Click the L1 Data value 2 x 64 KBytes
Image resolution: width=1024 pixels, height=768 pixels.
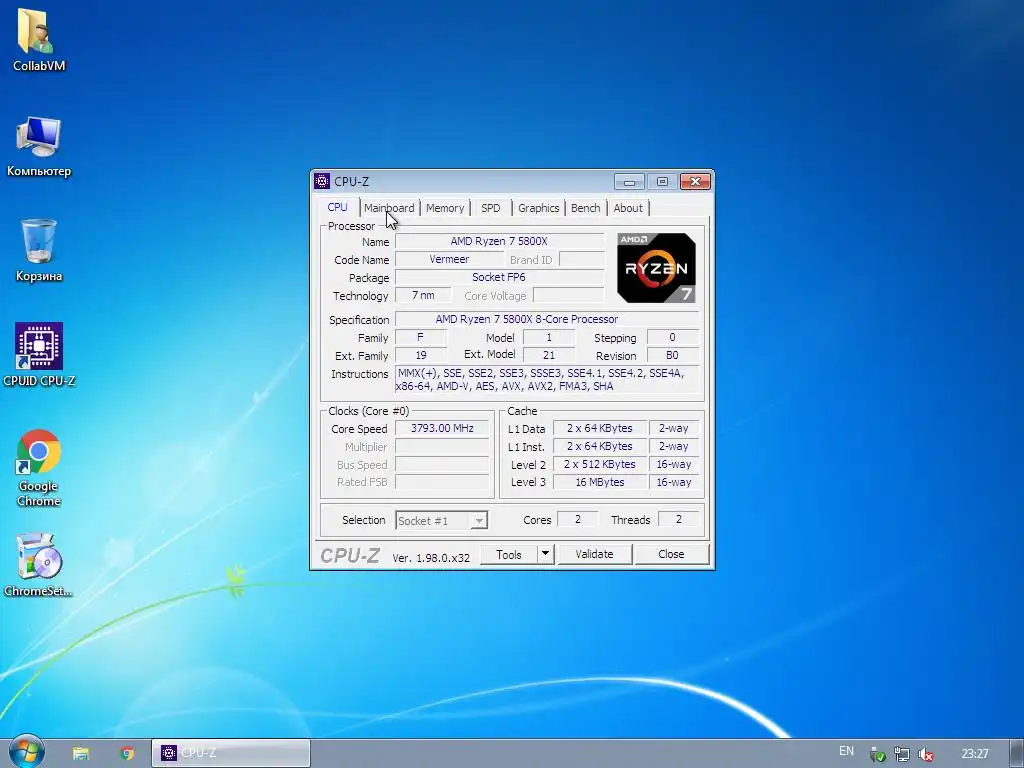pos(600,428)
